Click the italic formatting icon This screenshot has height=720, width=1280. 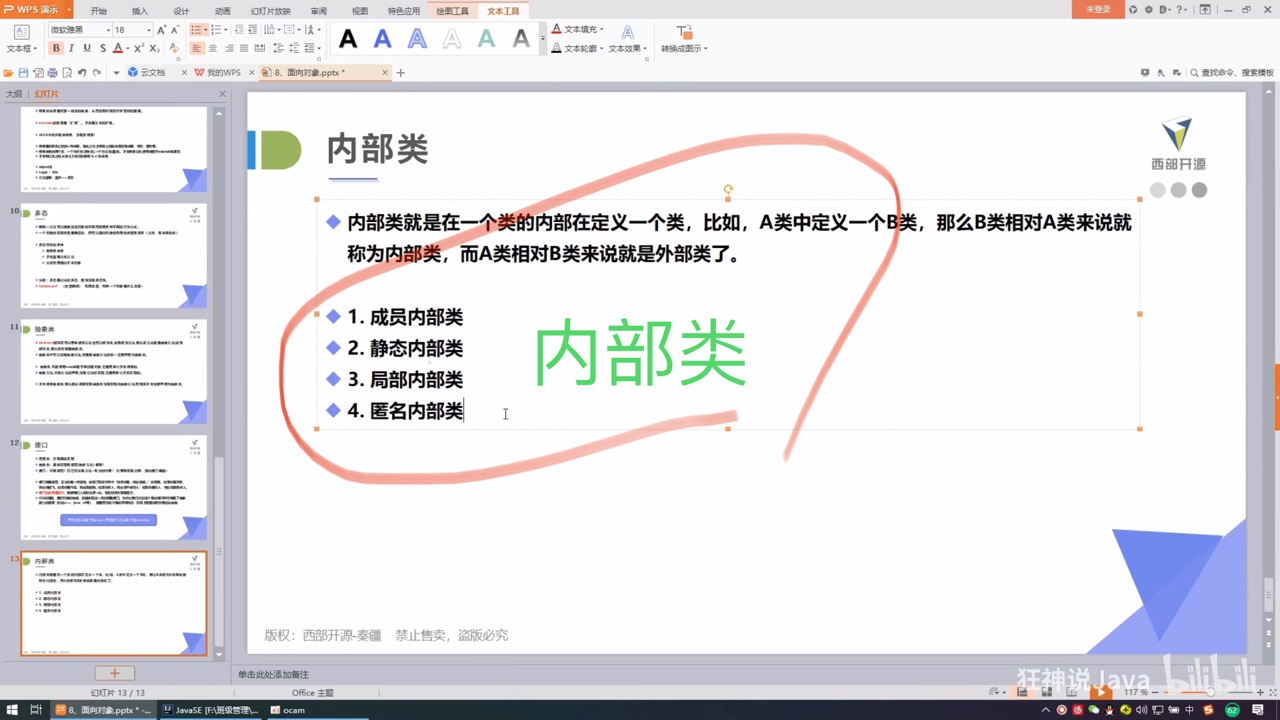pyautogui.click(x=72, y=48)
